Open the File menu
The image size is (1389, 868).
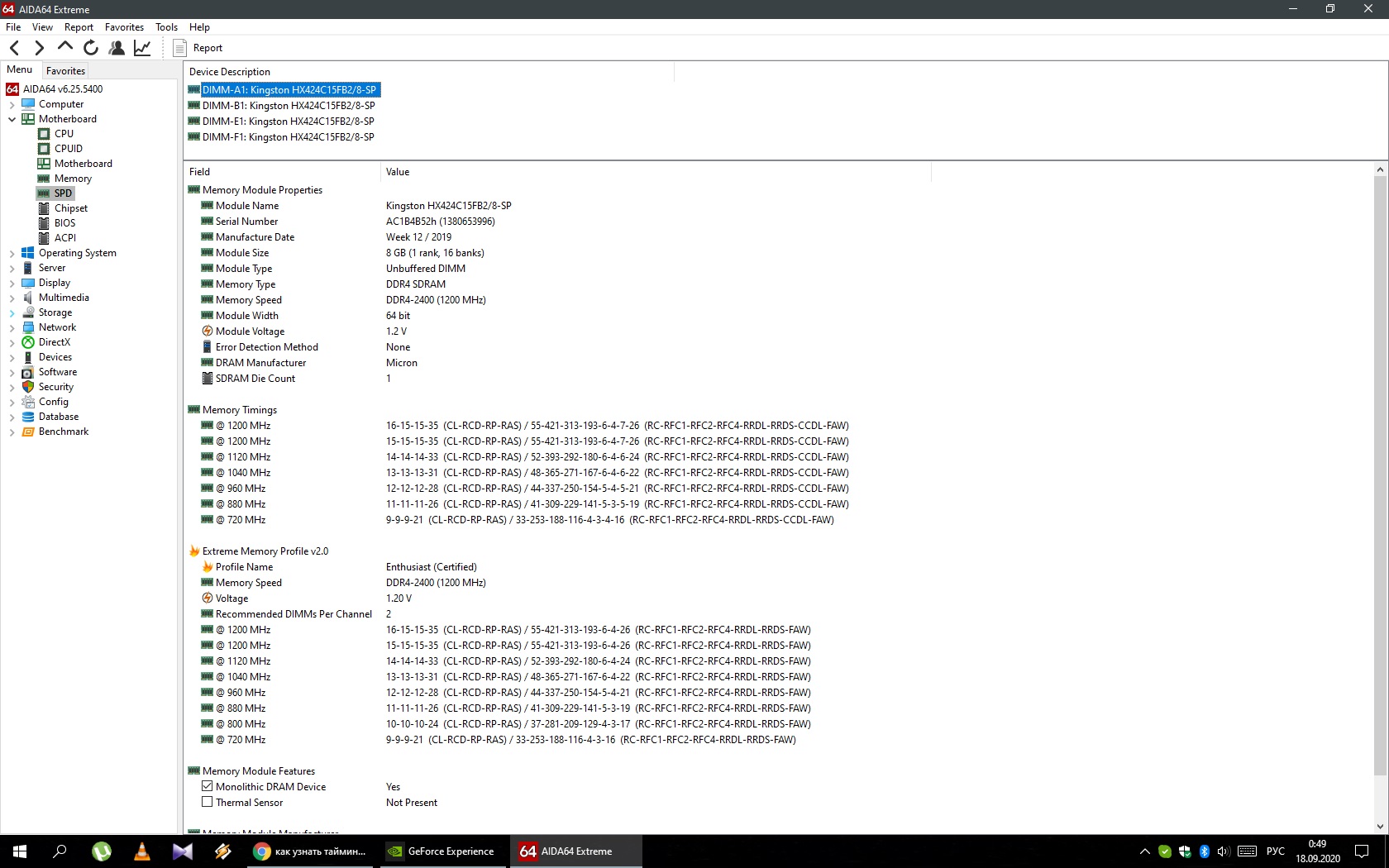coord(13,27)
